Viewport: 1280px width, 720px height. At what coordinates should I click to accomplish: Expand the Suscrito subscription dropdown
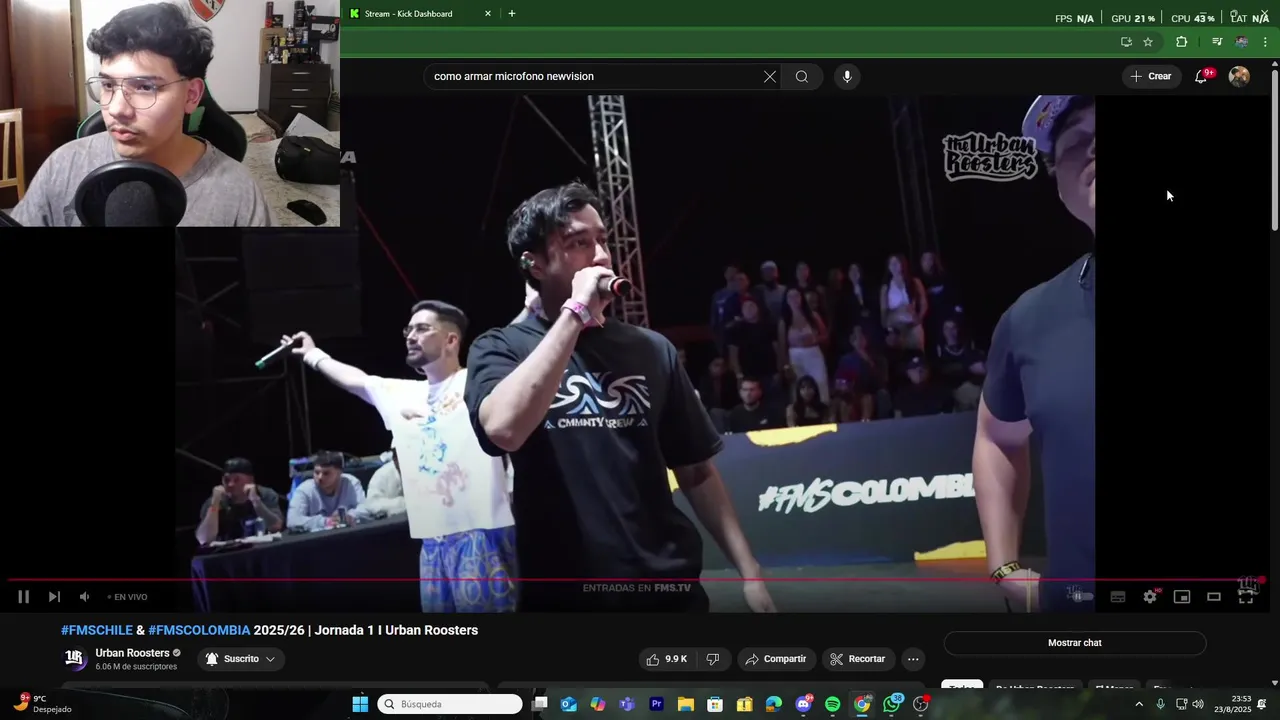coord(240,659)
